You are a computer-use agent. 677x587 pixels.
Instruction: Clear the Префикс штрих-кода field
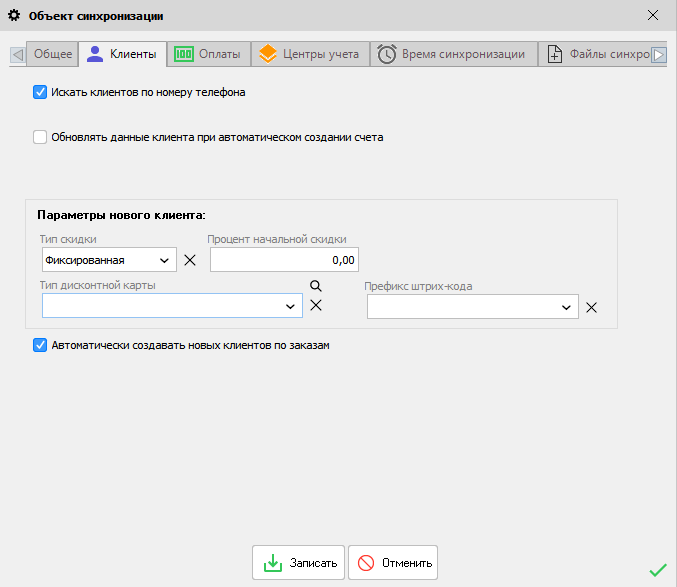[592, 307]
